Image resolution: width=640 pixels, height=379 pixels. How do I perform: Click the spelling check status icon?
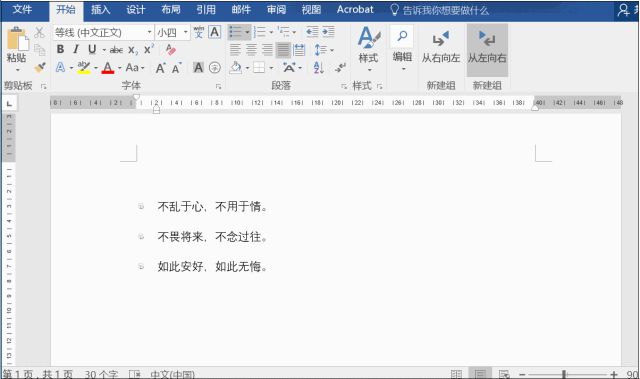point(135,374)
